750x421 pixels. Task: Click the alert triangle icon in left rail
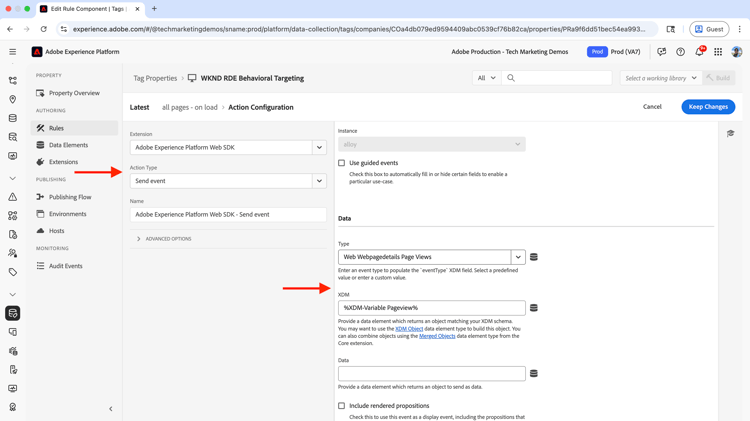[x=13, y=197]
